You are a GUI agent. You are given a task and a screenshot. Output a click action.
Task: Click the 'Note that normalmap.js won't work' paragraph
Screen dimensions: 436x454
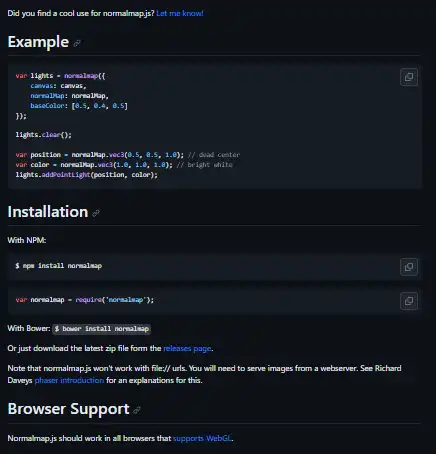click(x=204, y=374)
